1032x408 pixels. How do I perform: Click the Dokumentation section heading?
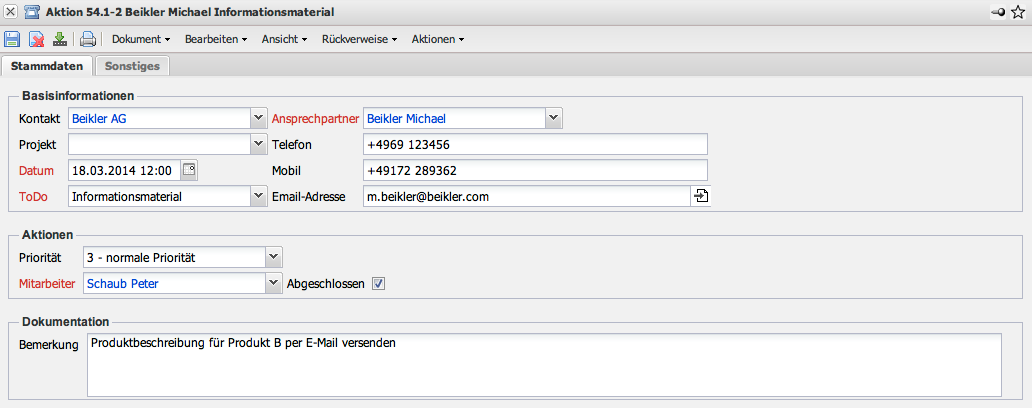(65, 322)
